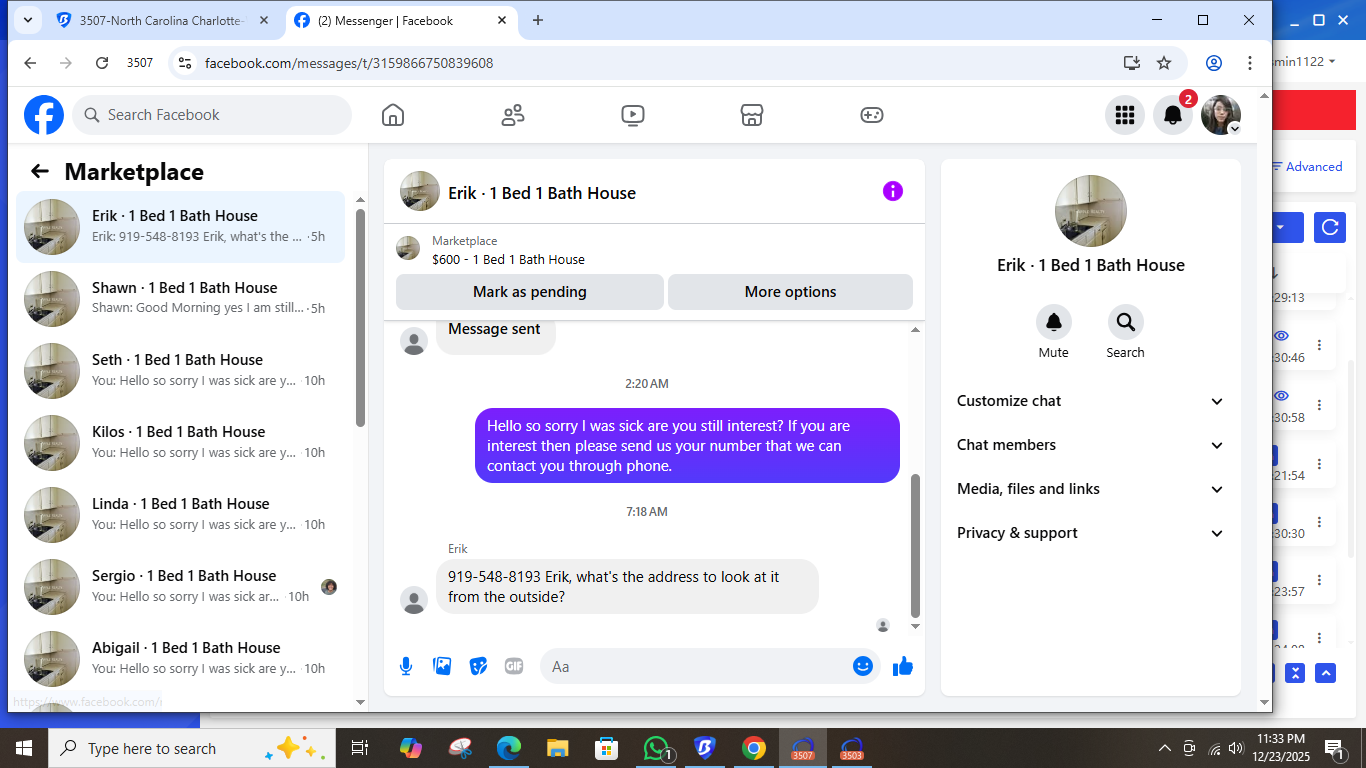Open conversation info purple icon

pos(893,191)
